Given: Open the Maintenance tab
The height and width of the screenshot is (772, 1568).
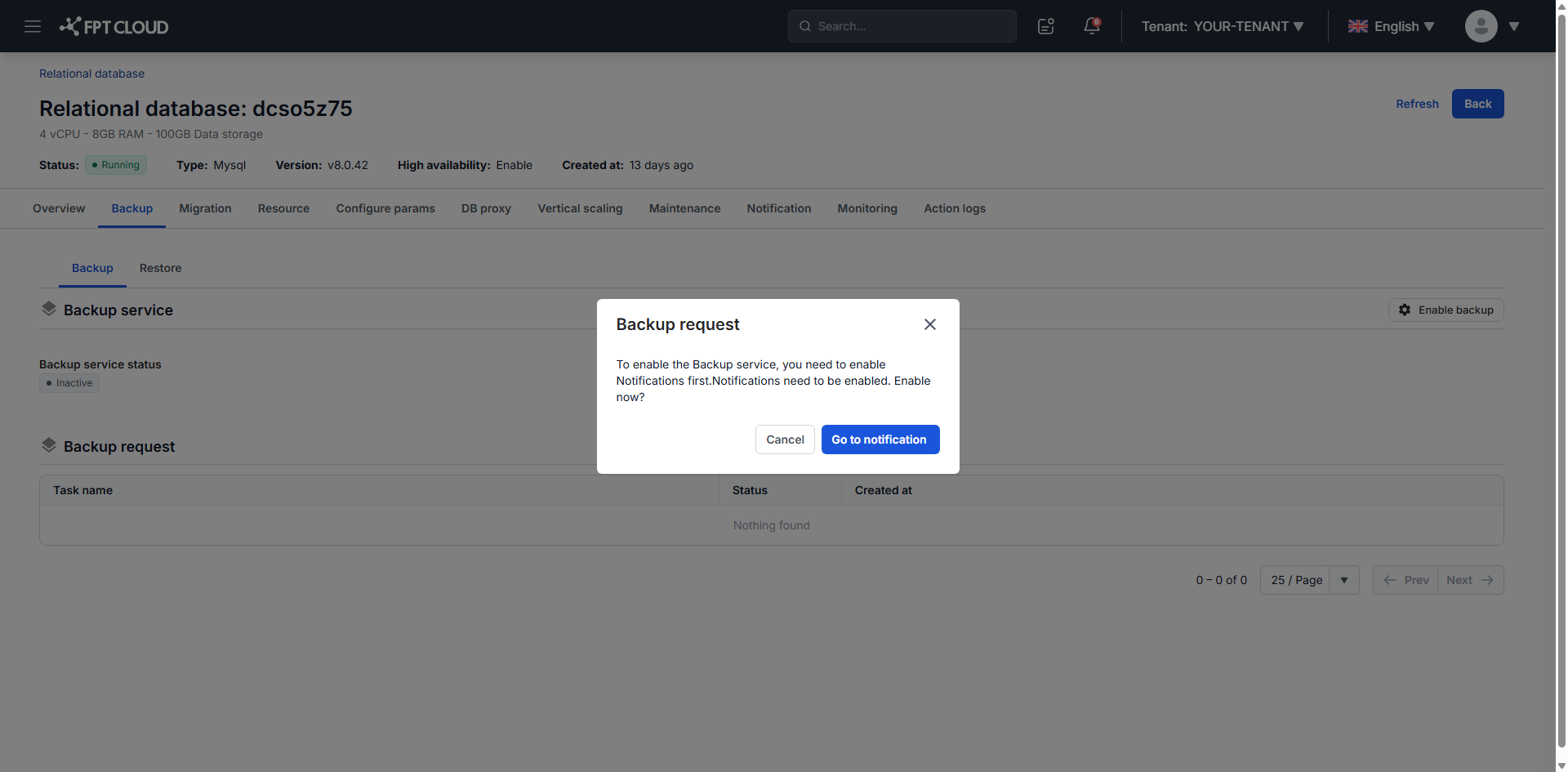Looking at the screenshot, I should (684, 208).
